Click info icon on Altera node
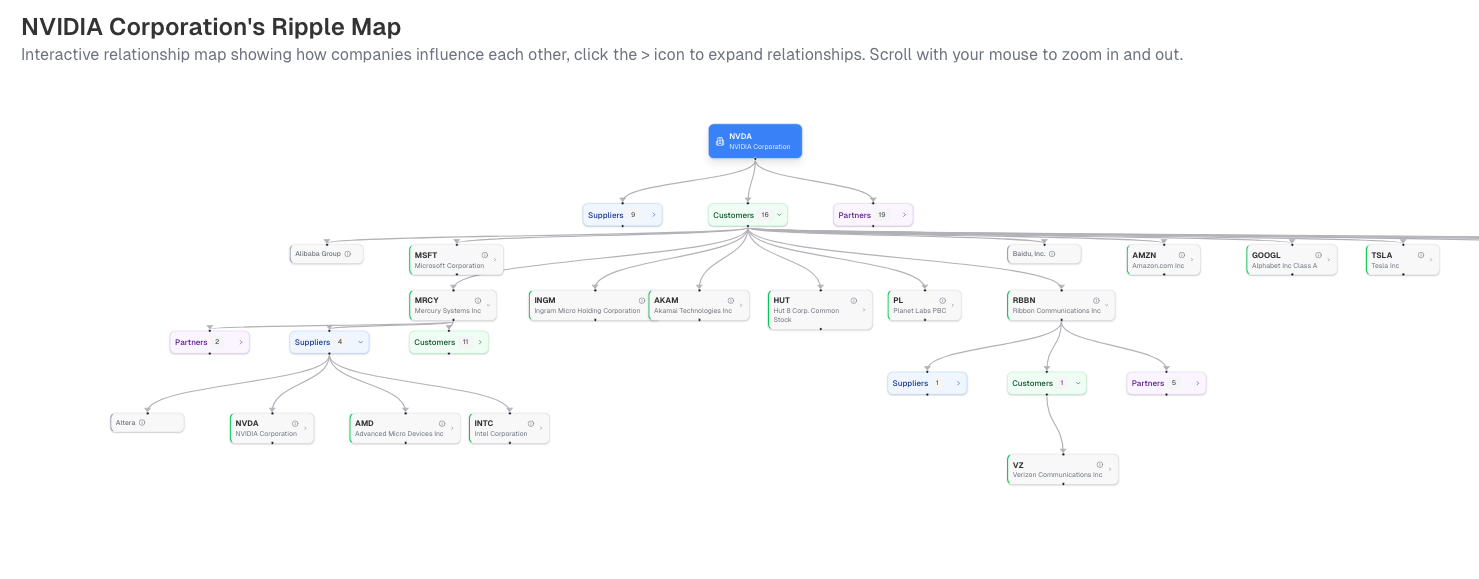1479x579 pixels. coord(142,423)
